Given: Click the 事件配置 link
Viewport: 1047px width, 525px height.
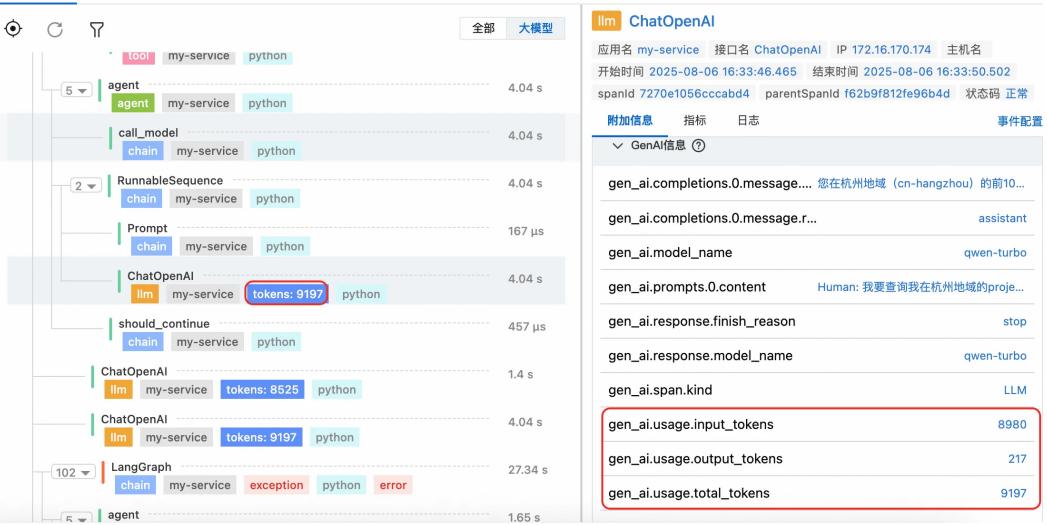Looking at the screenshot, I should [x=1019, y=121].
